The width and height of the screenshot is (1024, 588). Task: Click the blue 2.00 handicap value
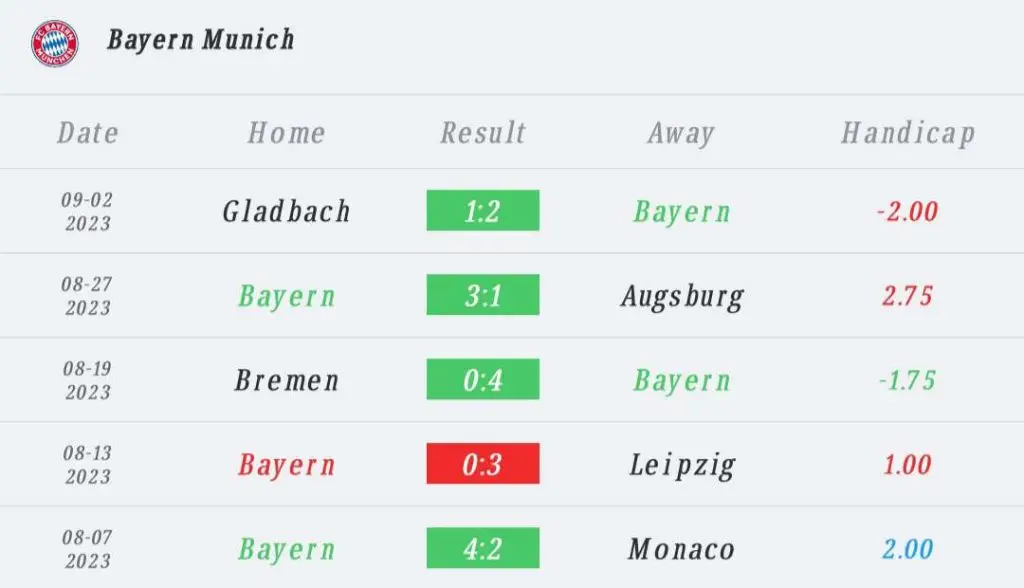coord(907,549)
